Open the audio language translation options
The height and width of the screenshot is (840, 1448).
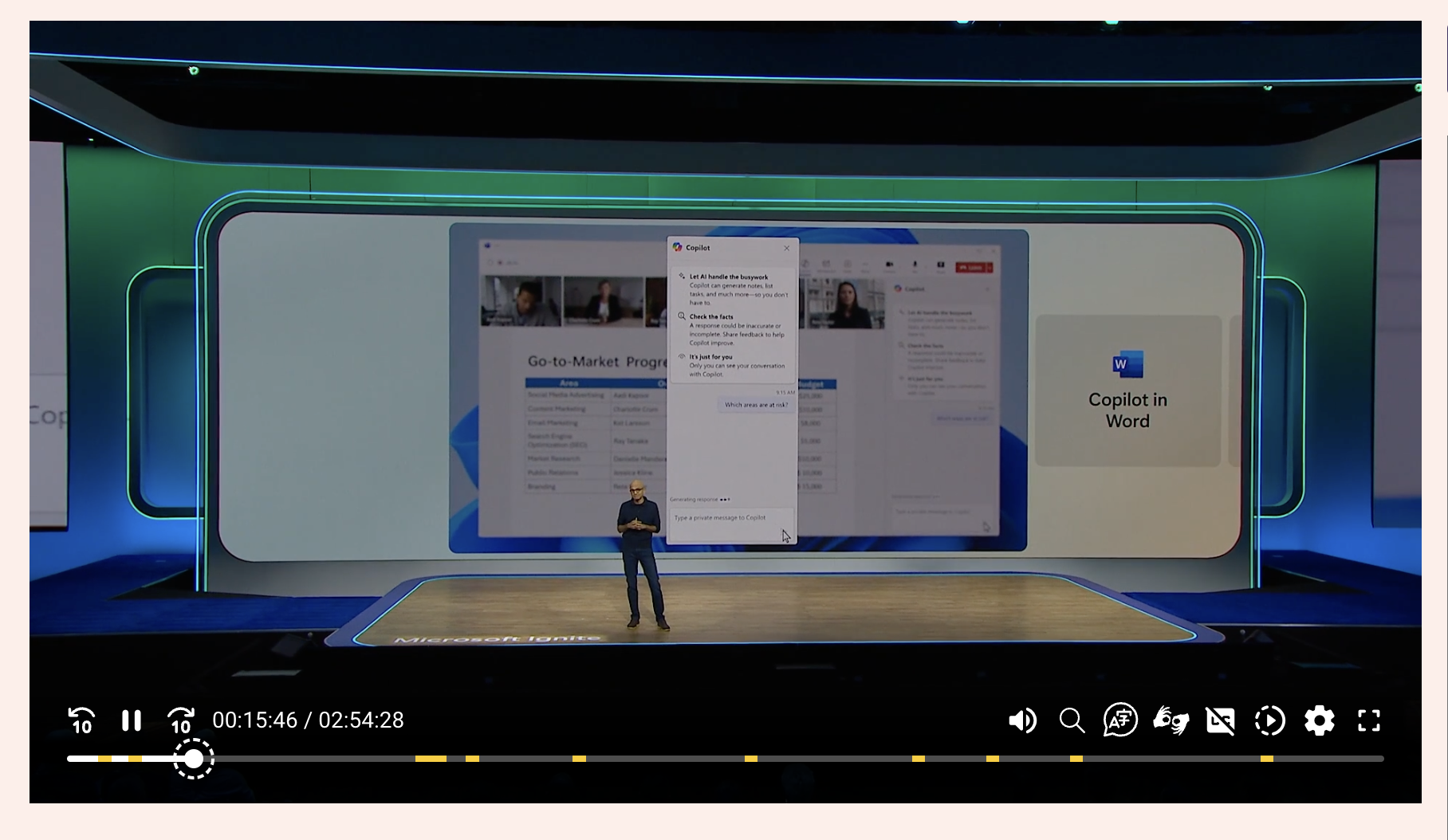click(x=1120, y=720)
